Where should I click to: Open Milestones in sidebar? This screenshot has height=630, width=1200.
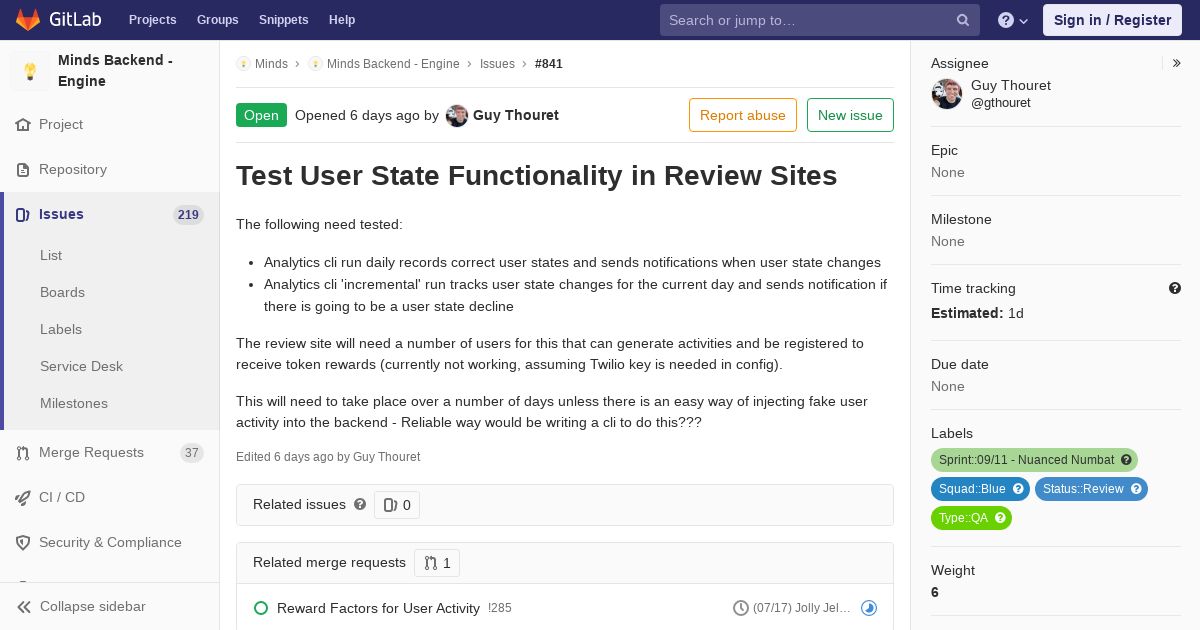[74, 404]
